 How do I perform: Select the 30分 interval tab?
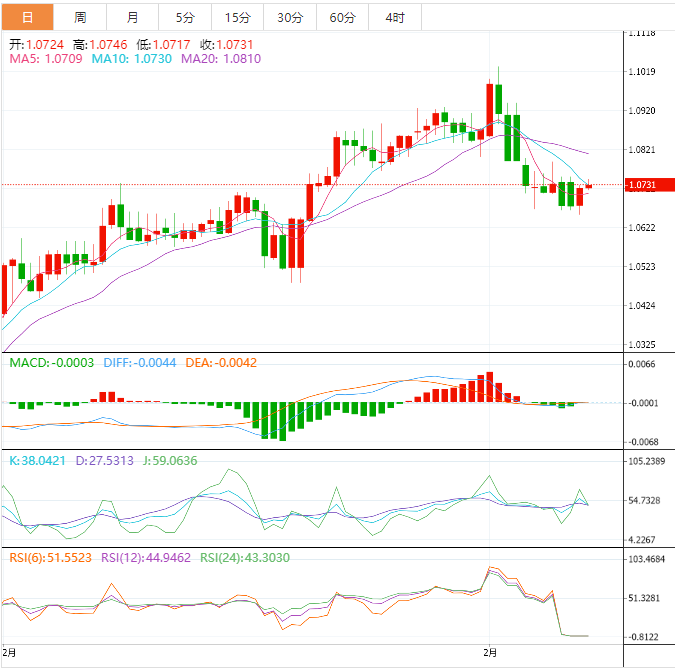pyautogui.click(x=290, y=17)
